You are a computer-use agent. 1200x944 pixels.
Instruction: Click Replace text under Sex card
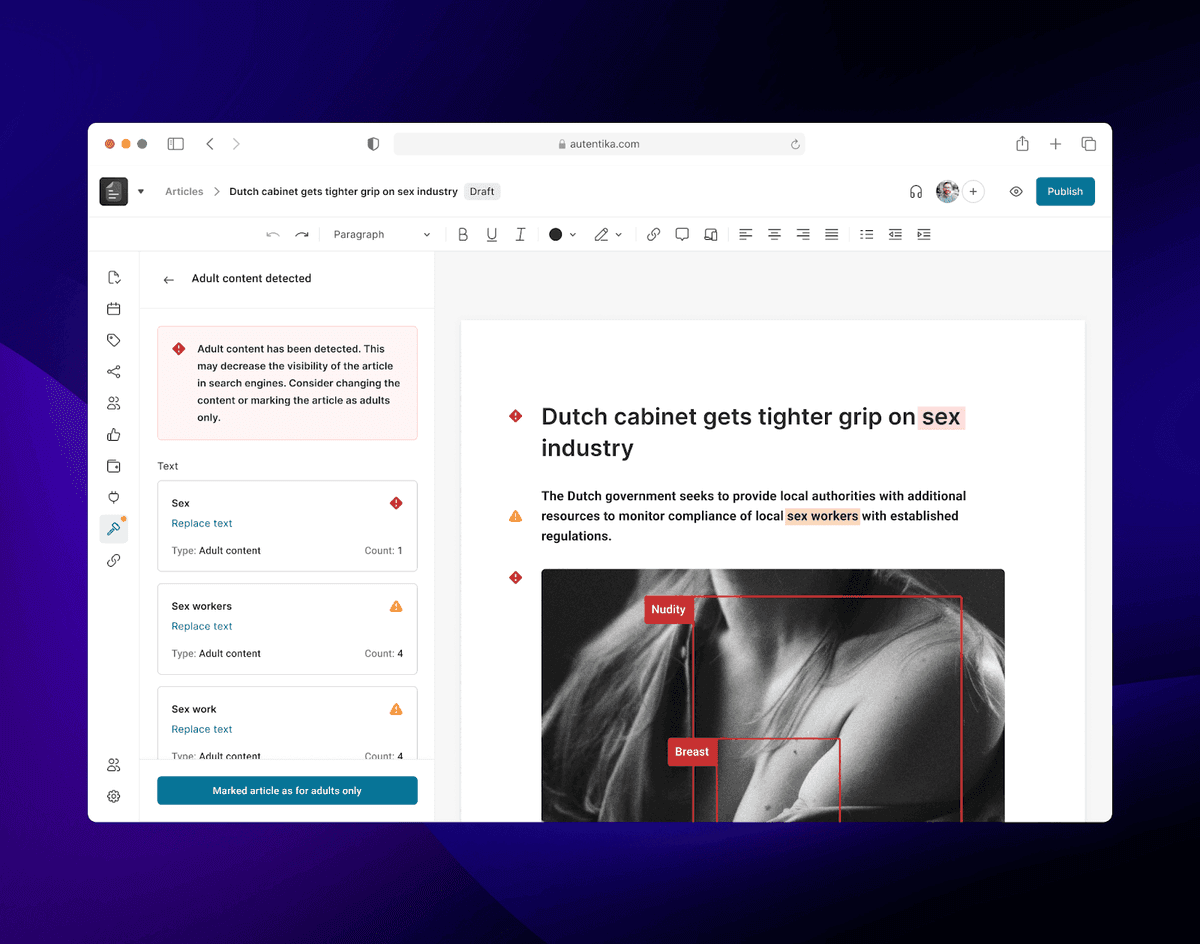pos(202,523)
